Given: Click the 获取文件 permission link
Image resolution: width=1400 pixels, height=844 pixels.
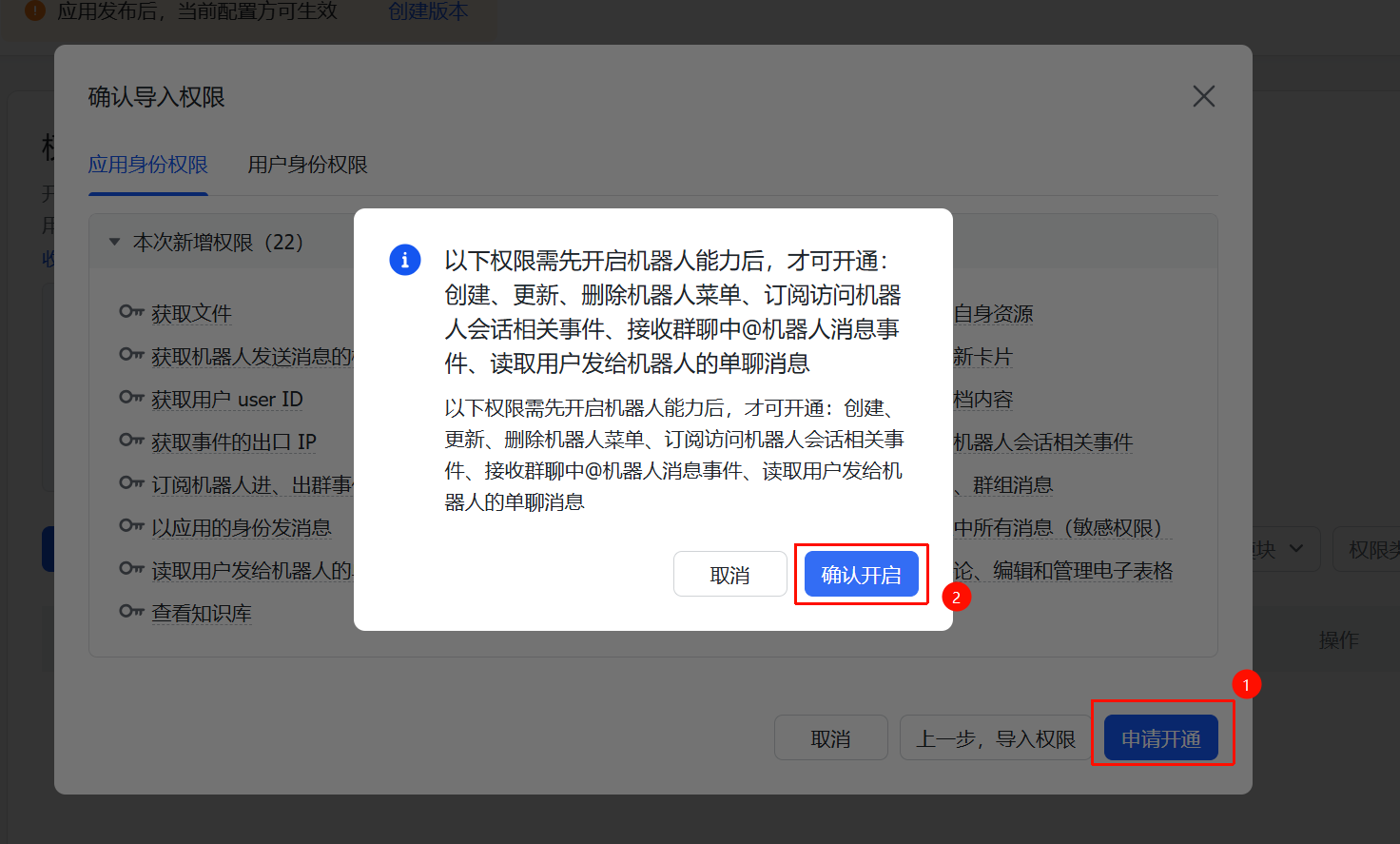Looking at the screenshot, I should [191, 313].
